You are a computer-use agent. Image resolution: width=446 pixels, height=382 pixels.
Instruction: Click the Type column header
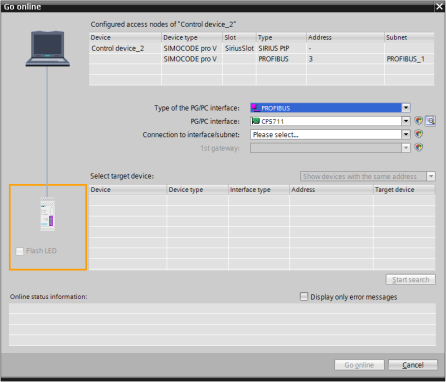tap(281, 37)
